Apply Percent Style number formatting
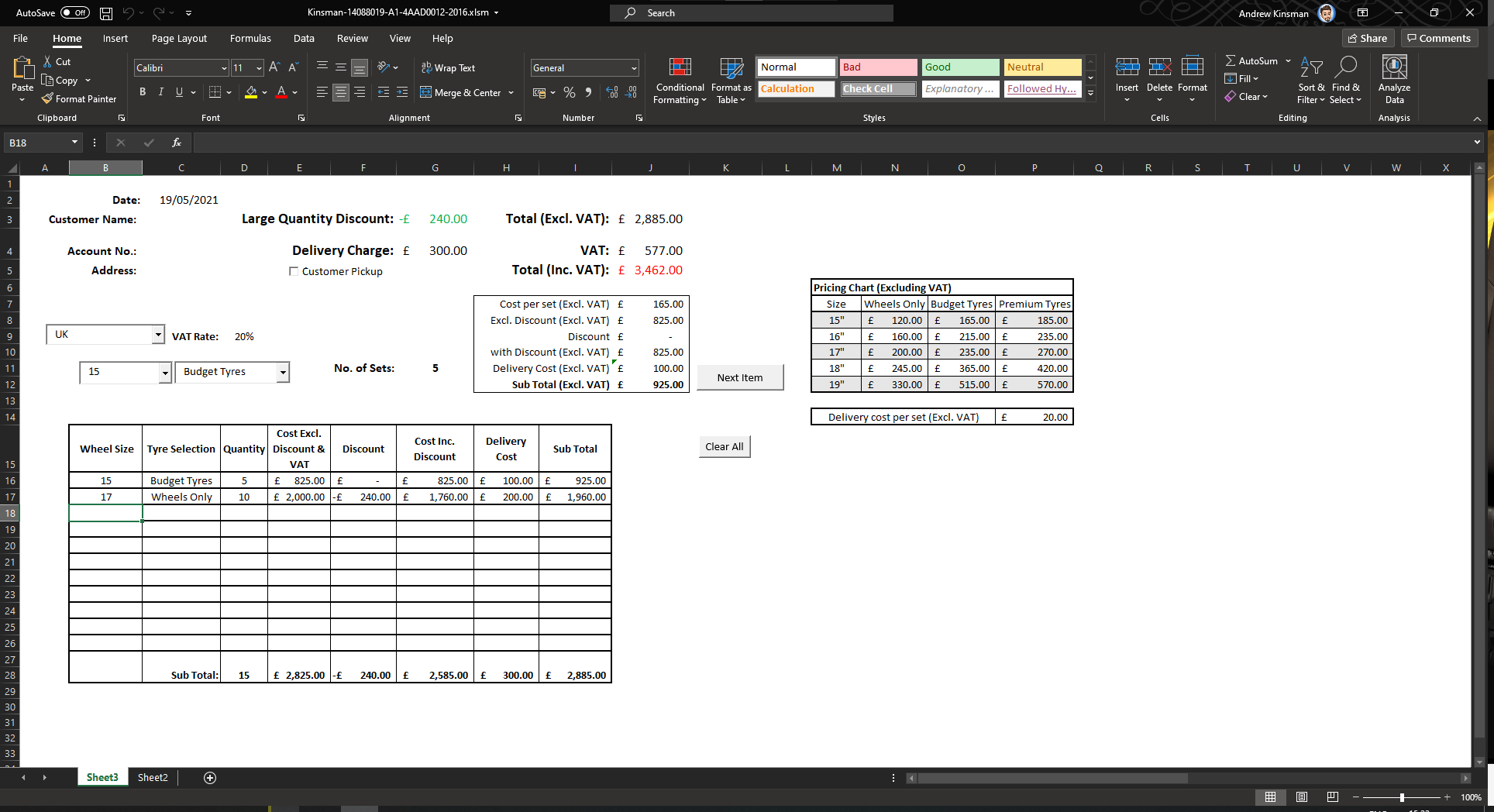Viewport: 1494px width, 812px height. 570,92
